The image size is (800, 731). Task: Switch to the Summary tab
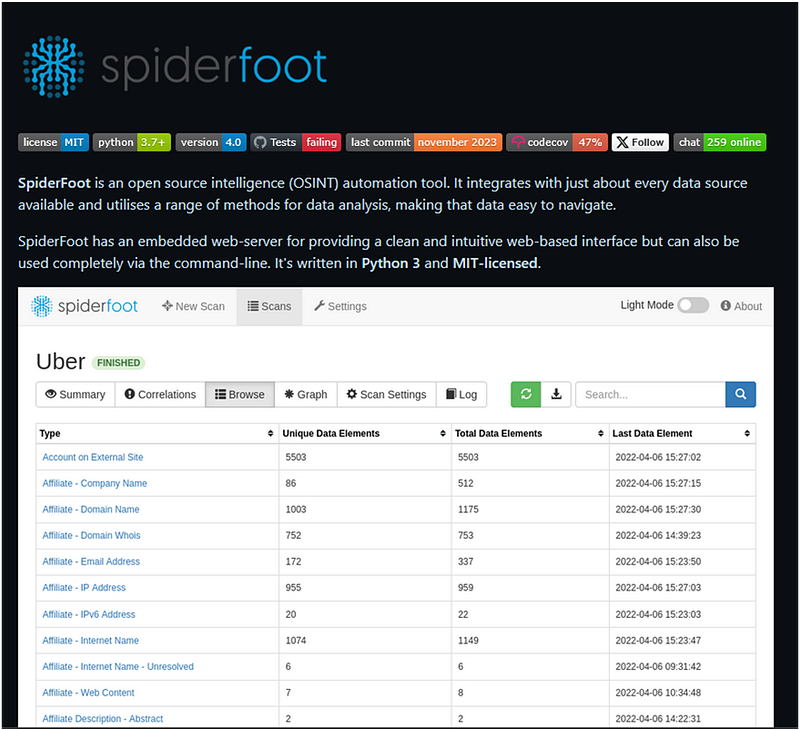(76, 394)
